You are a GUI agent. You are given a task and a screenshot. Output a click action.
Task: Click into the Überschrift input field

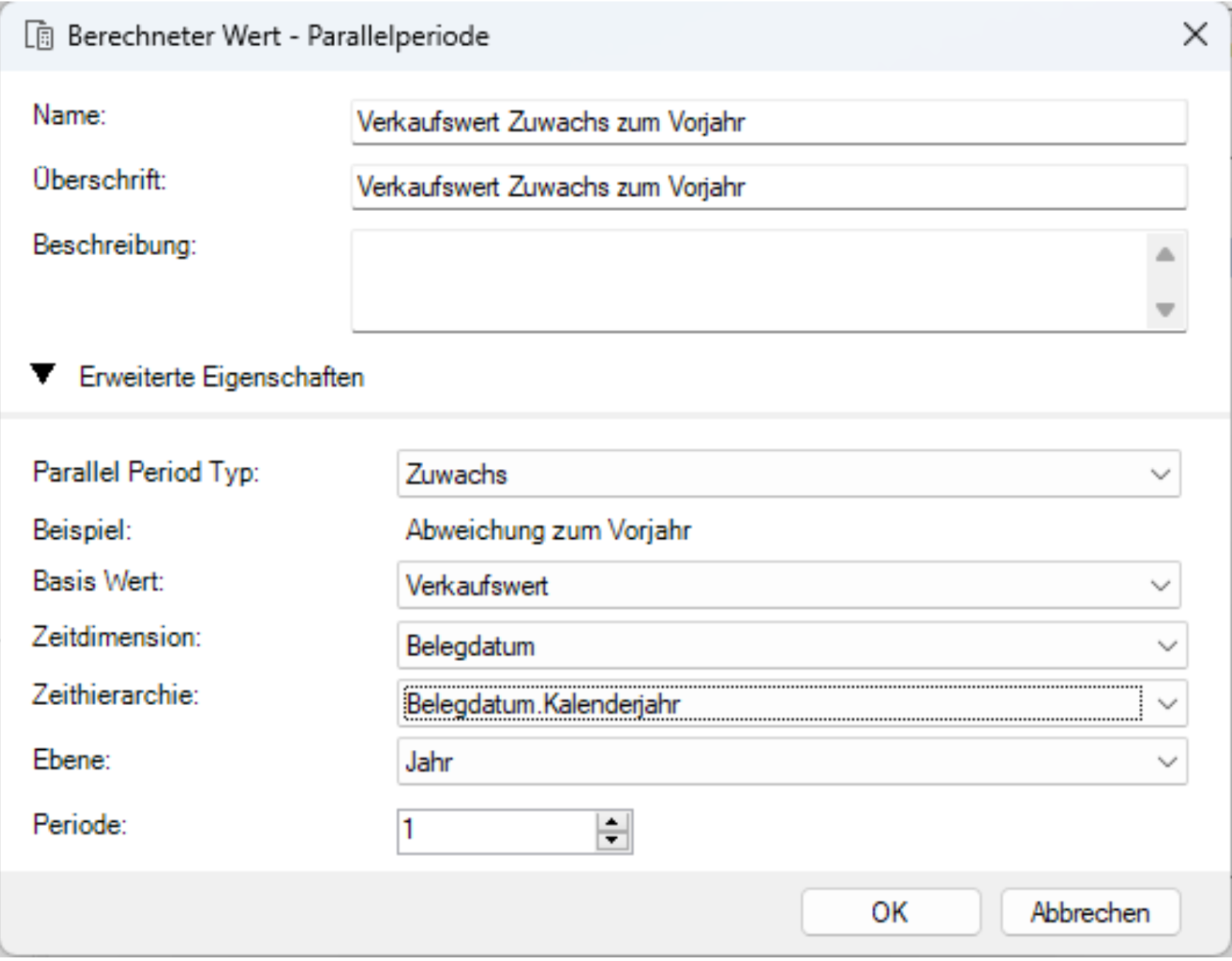pyautogui.click(x=769, y=187)
